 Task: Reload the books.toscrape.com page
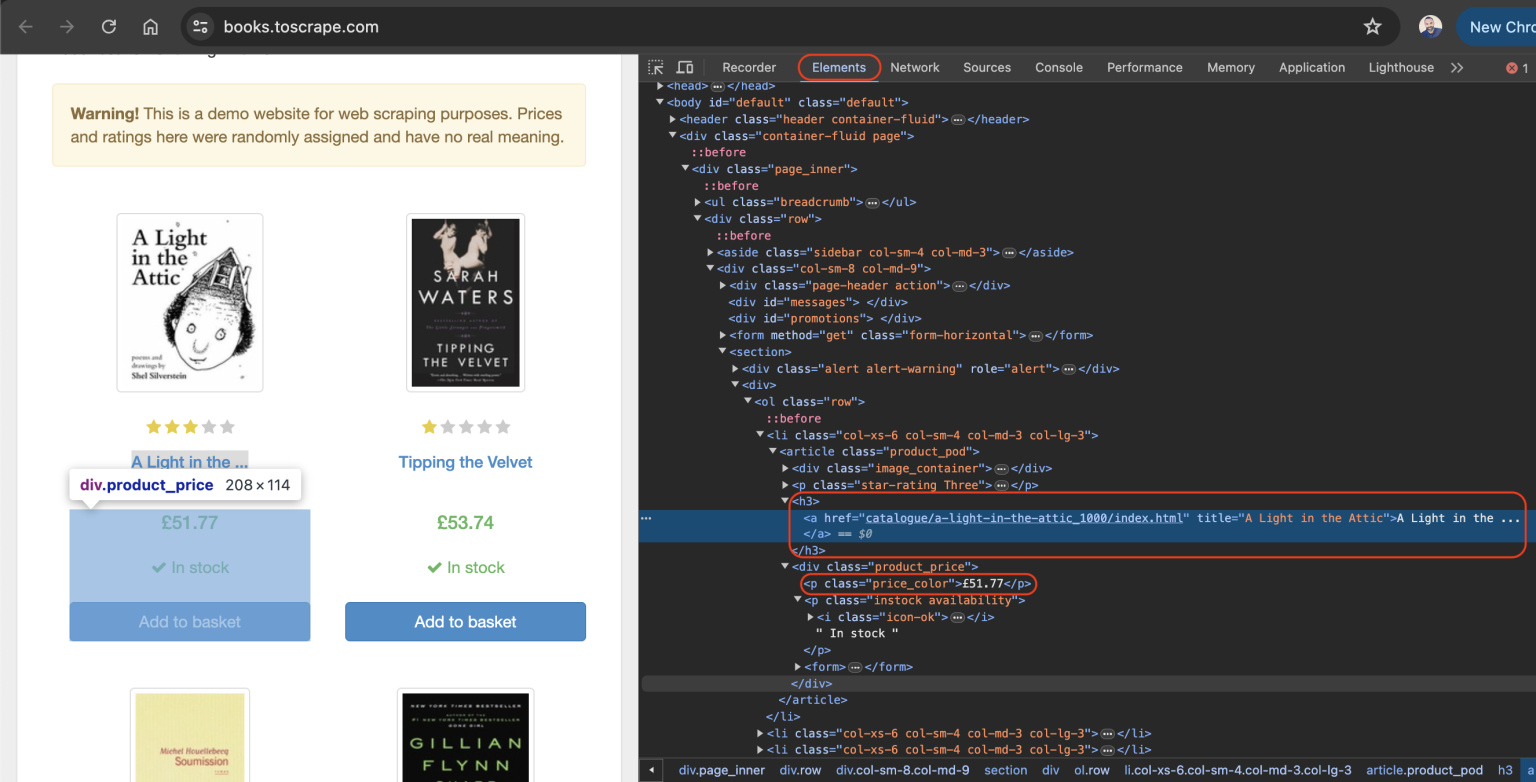tap(108, 26)
